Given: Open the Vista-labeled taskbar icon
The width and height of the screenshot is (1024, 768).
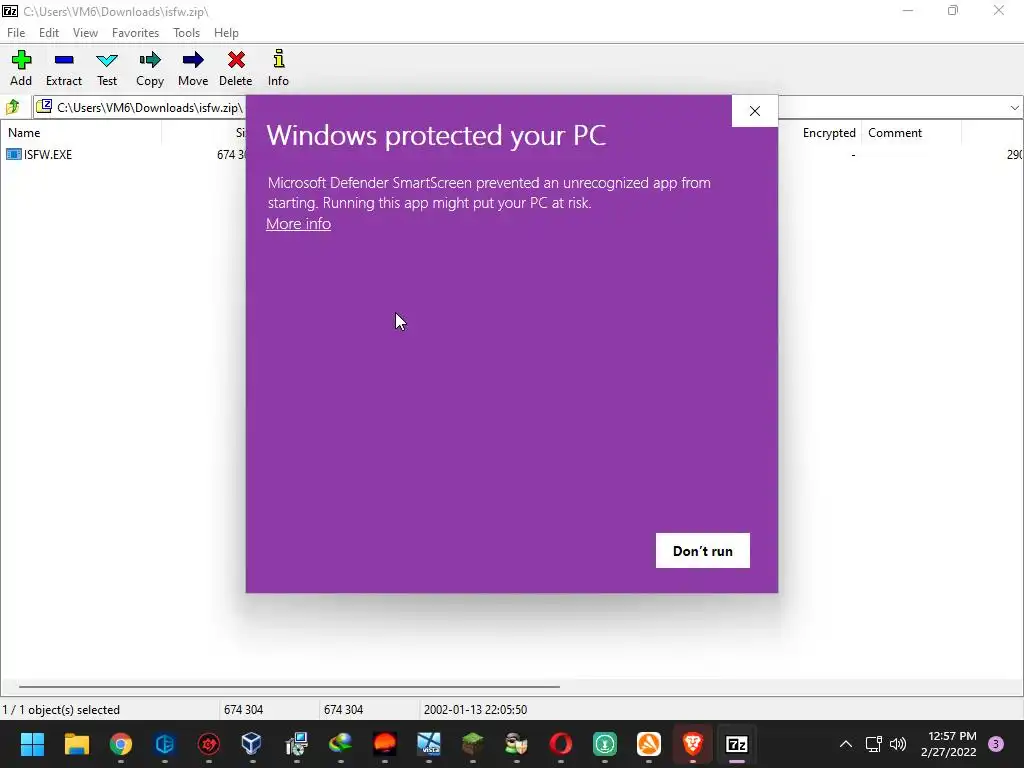Looking at the screenshot, I should click(429, 744).
